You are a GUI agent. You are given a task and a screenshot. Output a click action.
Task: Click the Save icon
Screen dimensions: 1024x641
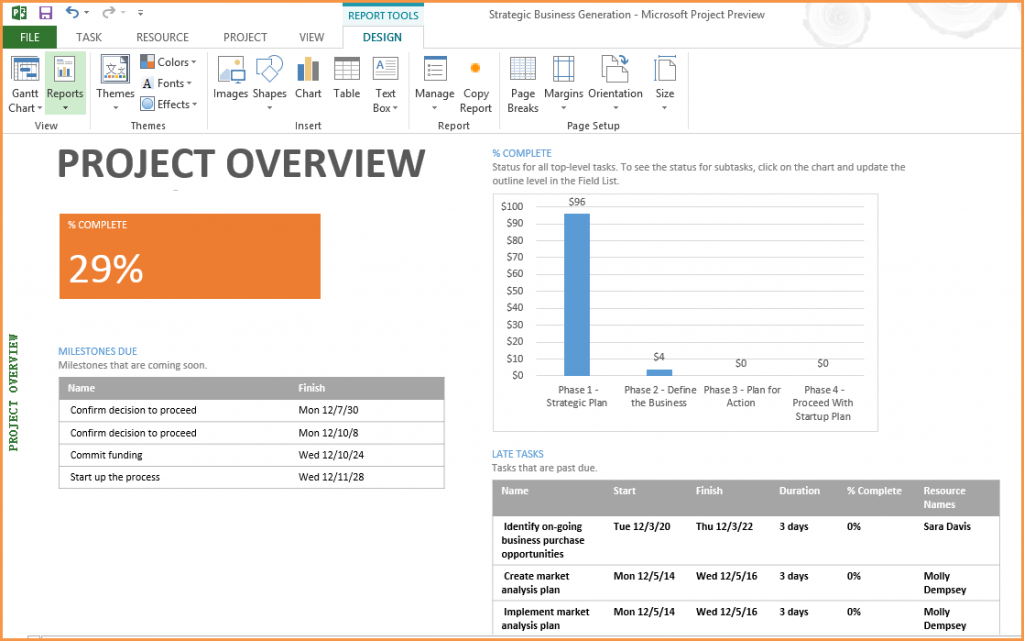pyautogui.click(x=45, y=12)
